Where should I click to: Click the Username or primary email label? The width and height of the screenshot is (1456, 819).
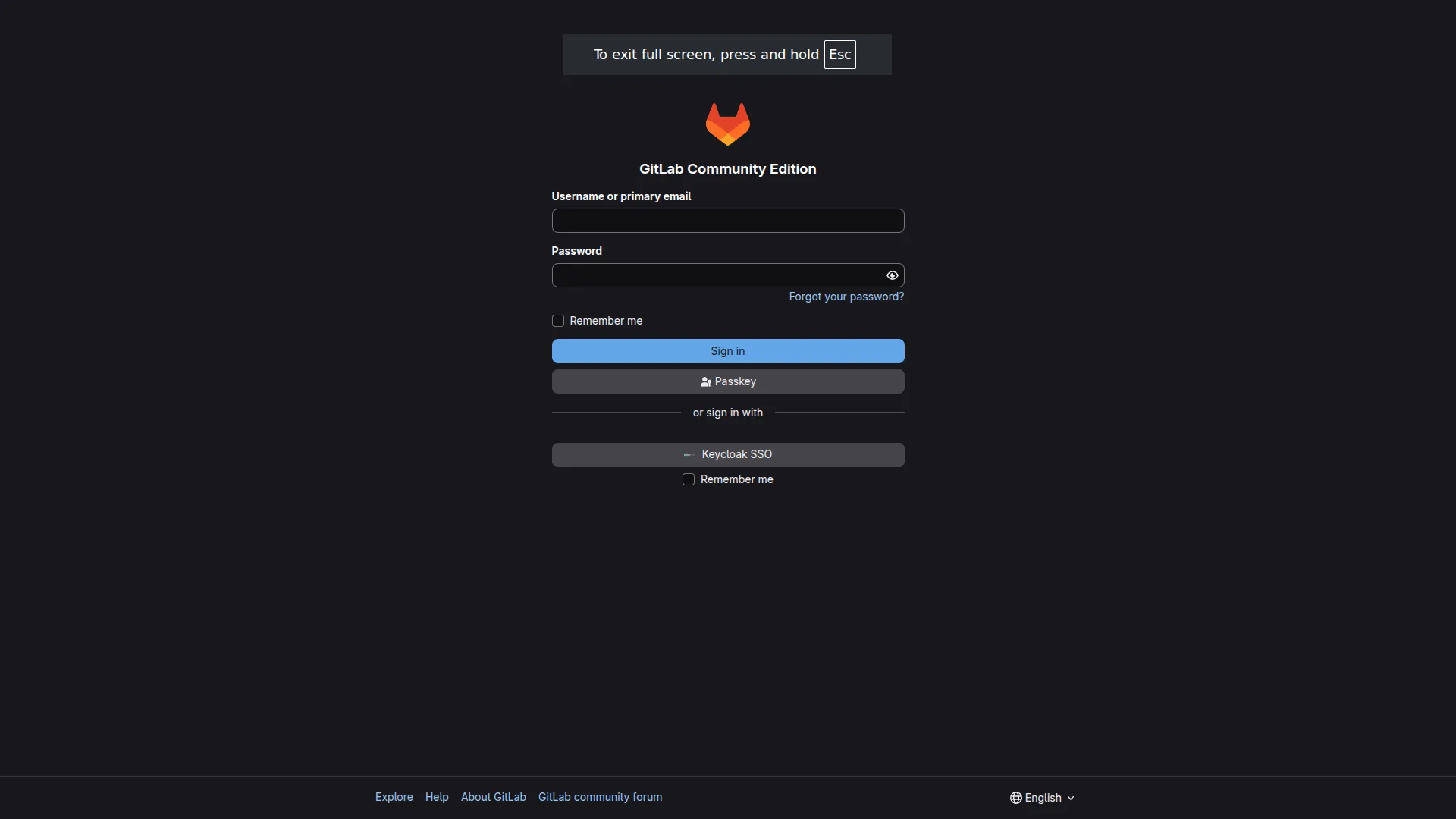coord(621,196)
